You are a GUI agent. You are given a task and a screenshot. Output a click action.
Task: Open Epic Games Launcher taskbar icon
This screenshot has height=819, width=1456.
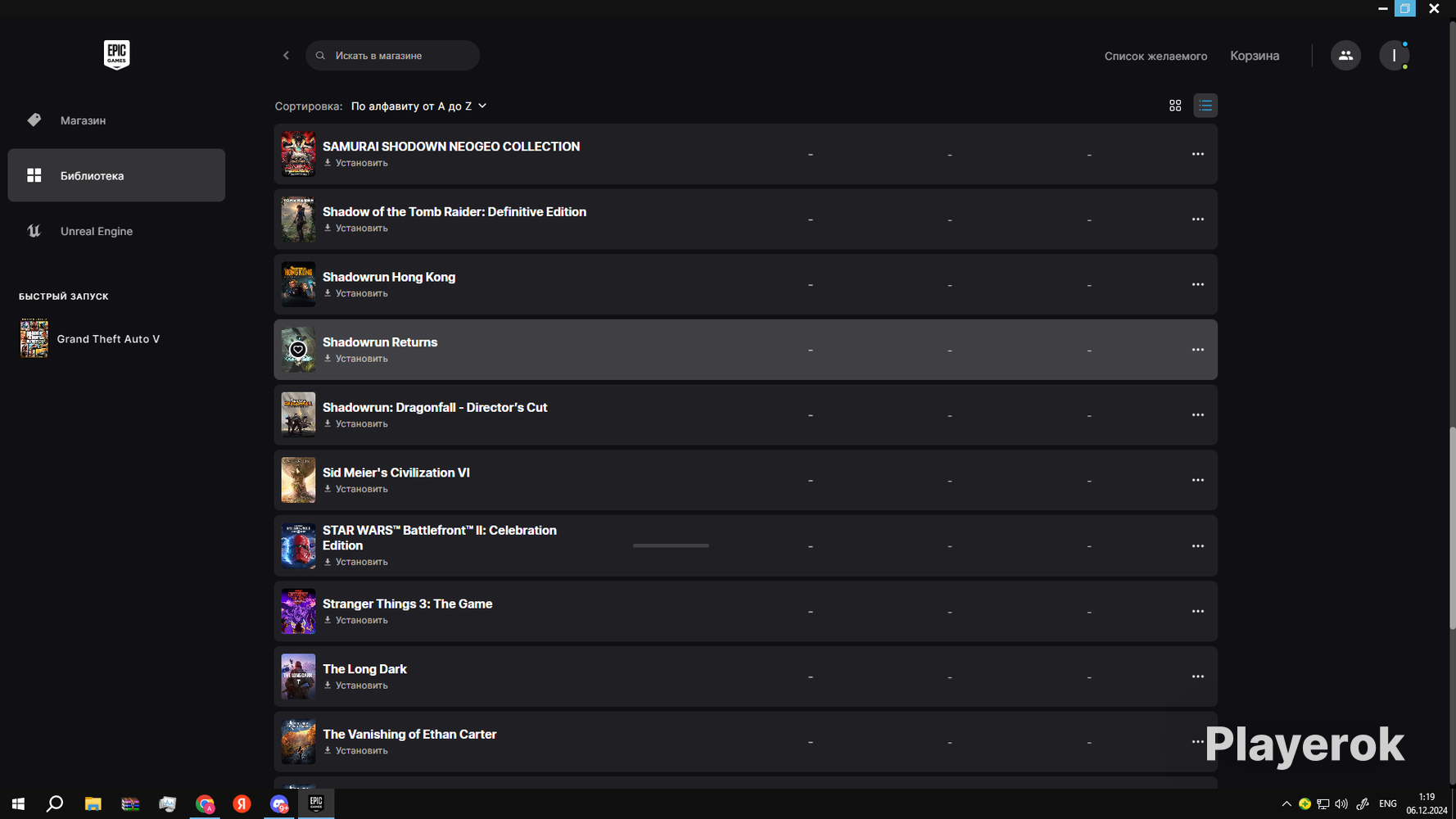316,803
